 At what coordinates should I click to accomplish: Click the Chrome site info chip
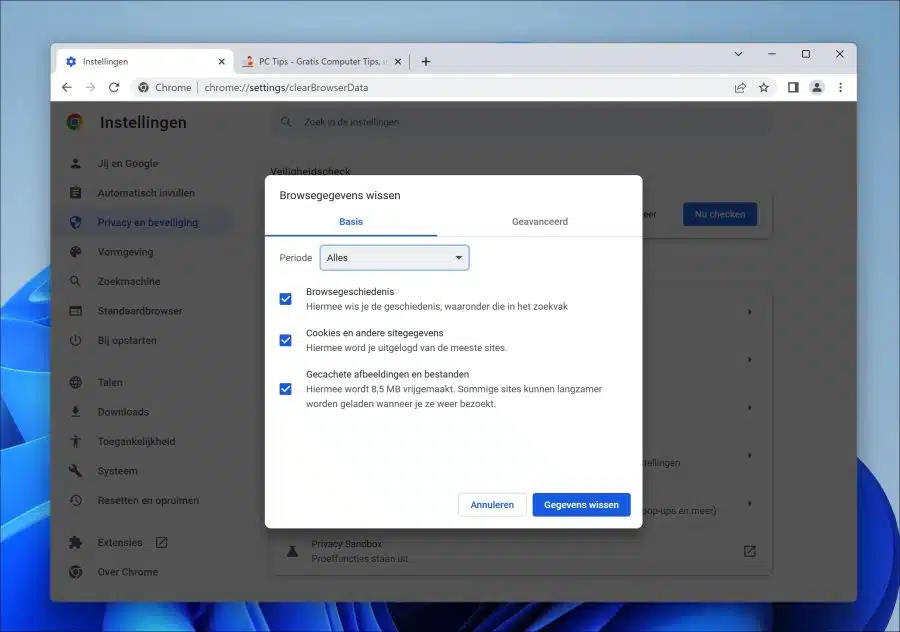pyautogui.click(x=165, y=87)
